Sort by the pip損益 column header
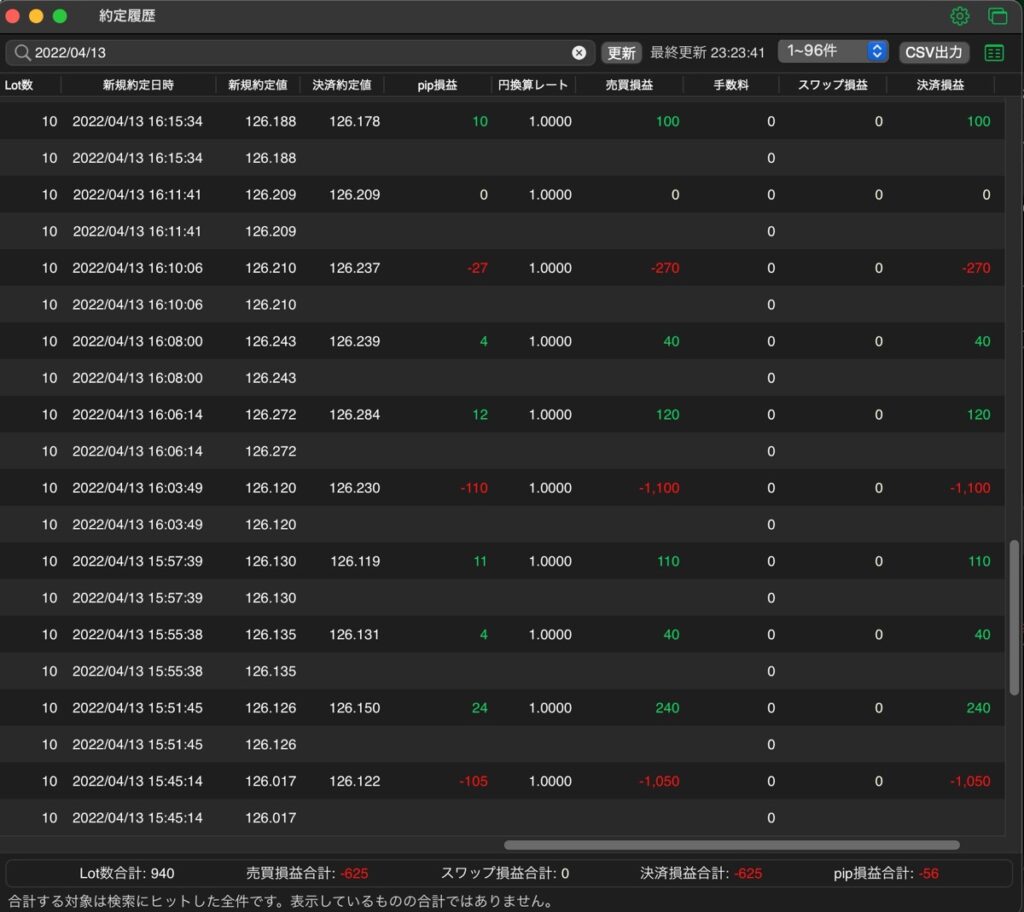The image size is (1024, 912). [x=437, y=85]
